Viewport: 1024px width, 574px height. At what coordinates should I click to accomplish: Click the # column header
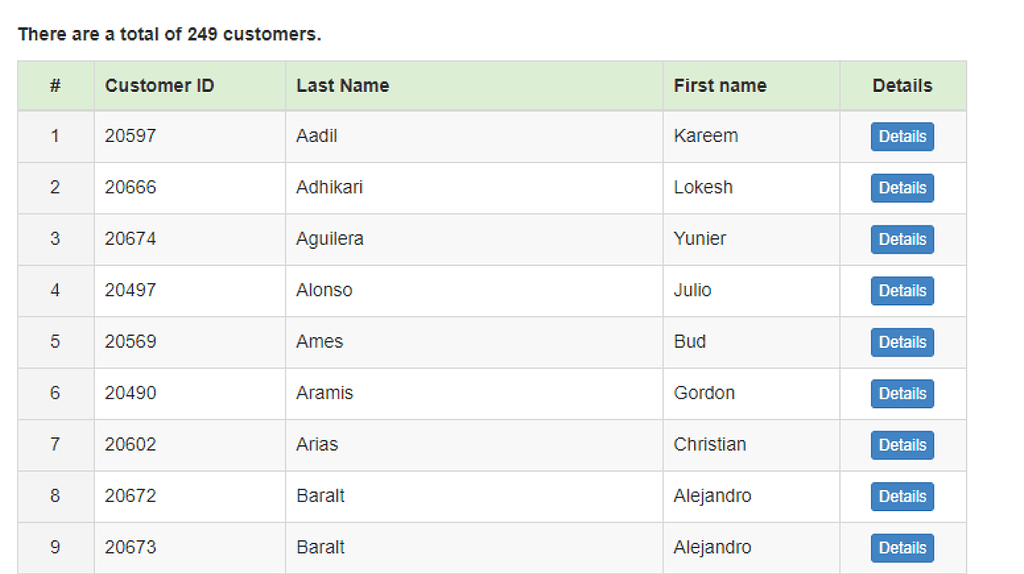pos(55,86)
